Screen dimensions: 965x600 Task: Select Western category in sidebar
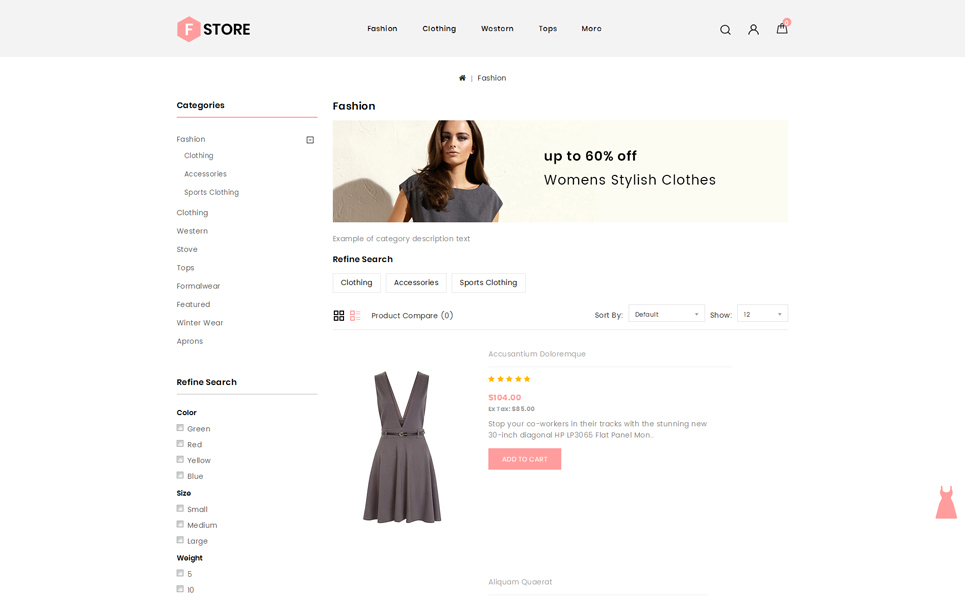click(x=192, y=231)
